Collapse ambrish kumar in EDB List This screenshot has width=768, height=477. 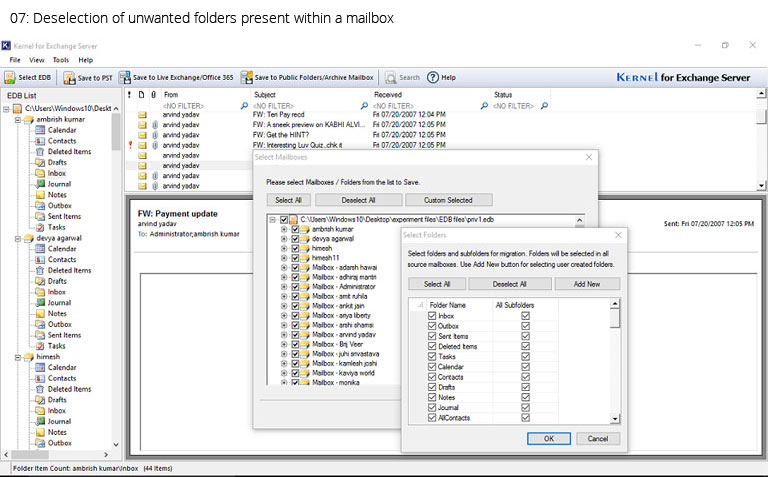pos(18,119)
